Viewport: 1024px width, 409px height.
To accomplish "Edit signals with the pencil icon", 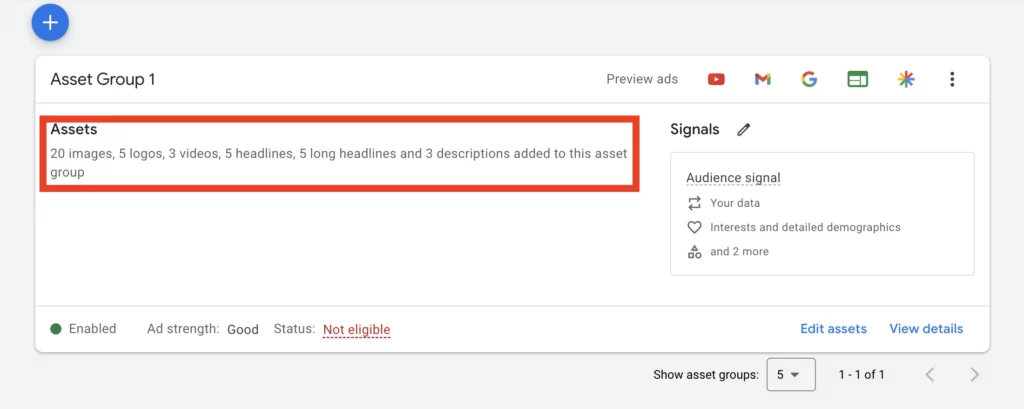I will point(743,129).
